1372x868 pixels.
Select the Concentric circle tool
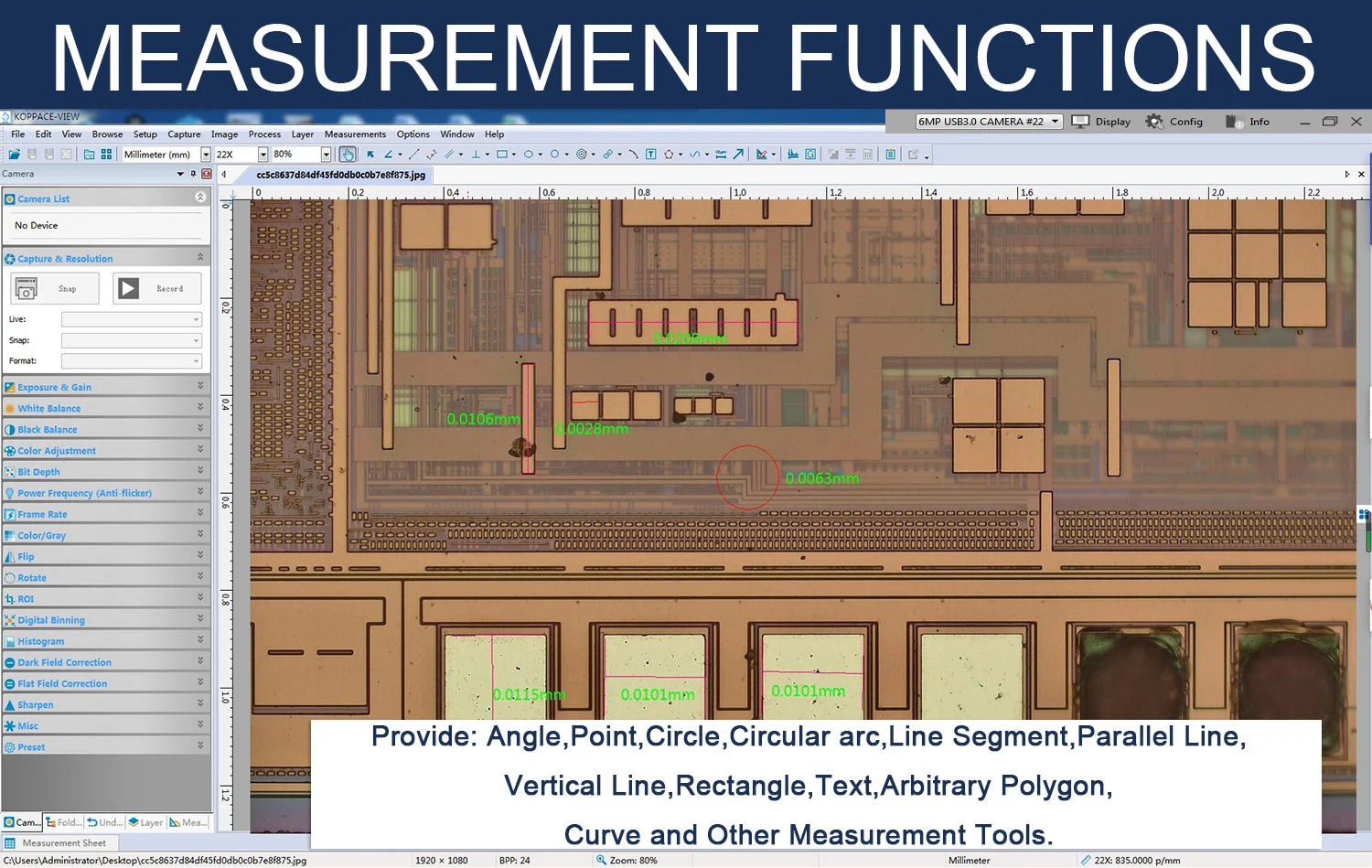point(581,155)
